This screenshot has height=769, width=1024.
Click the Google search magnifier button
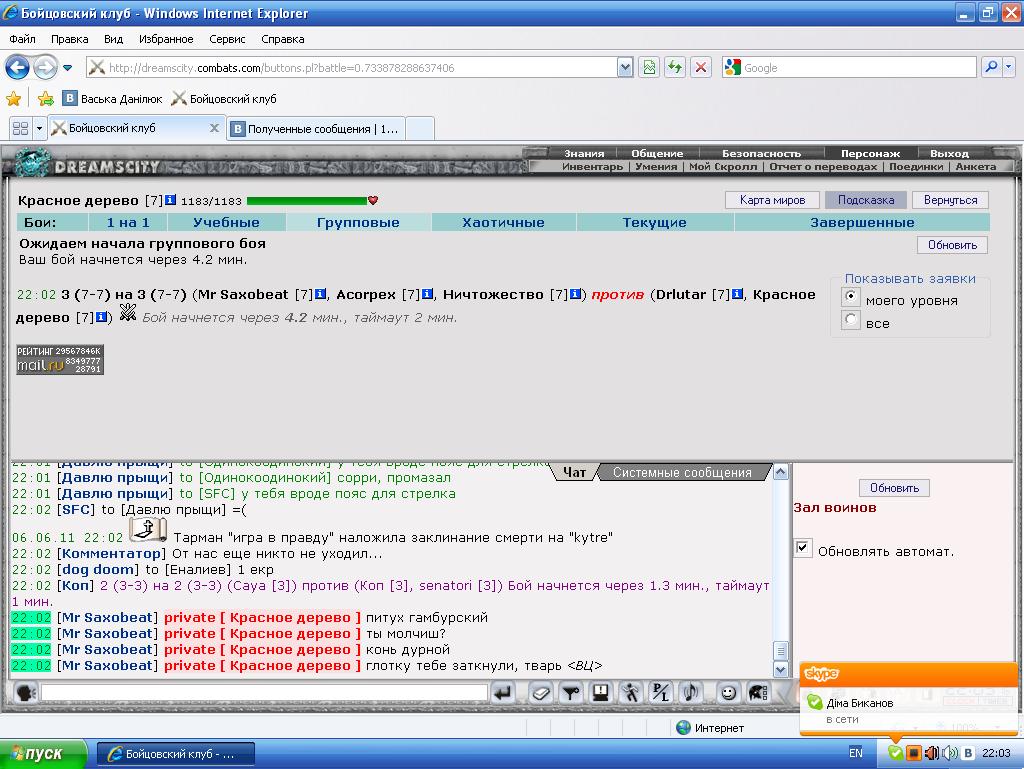tap(991, 67)
